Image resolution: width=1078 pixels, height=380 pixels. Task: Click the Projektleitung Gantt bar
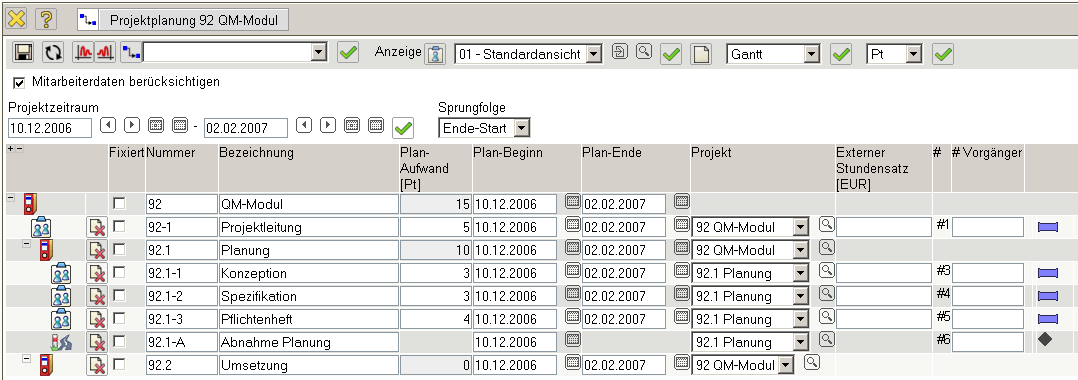1048,227
